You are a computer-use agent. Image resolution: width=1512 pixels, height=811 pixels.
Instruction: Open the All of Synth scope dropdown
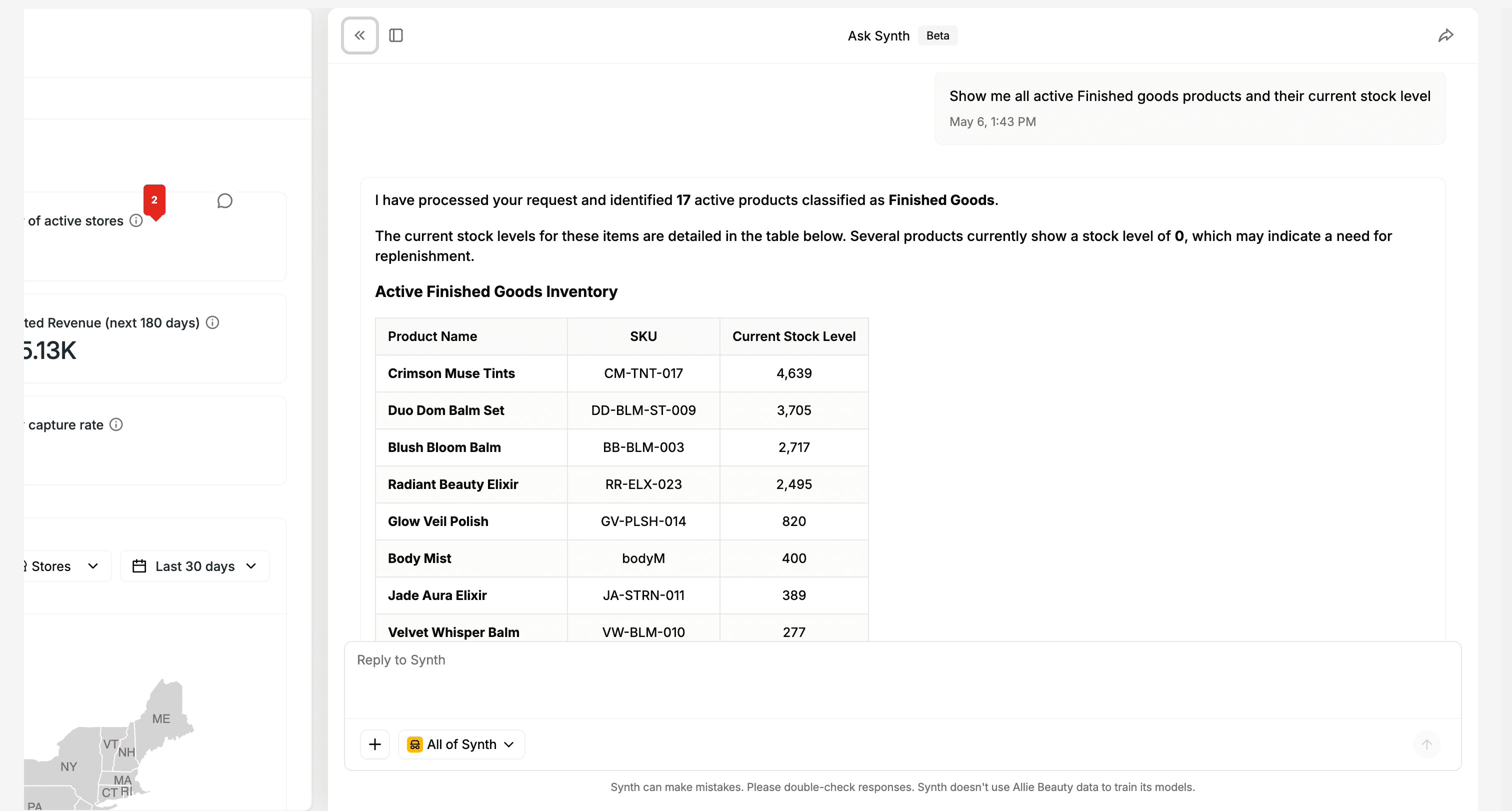point(461,744)
